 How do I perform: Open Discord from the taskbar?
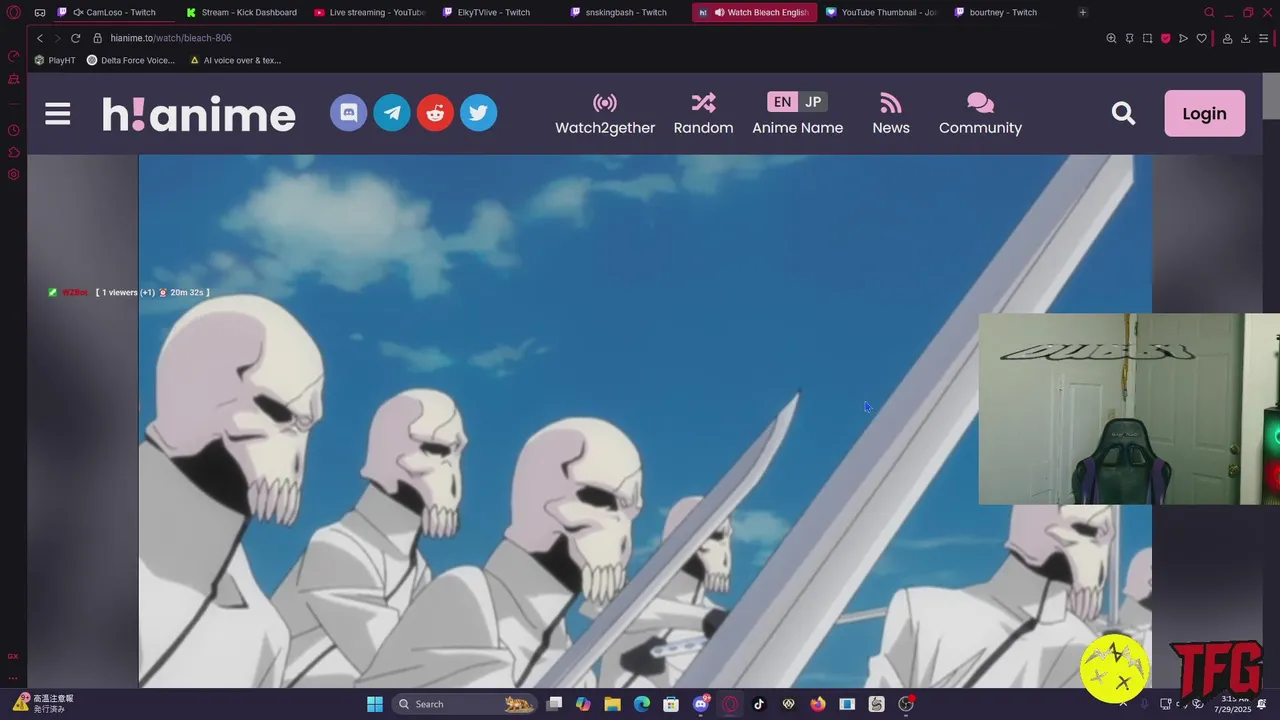coord(701,704)
